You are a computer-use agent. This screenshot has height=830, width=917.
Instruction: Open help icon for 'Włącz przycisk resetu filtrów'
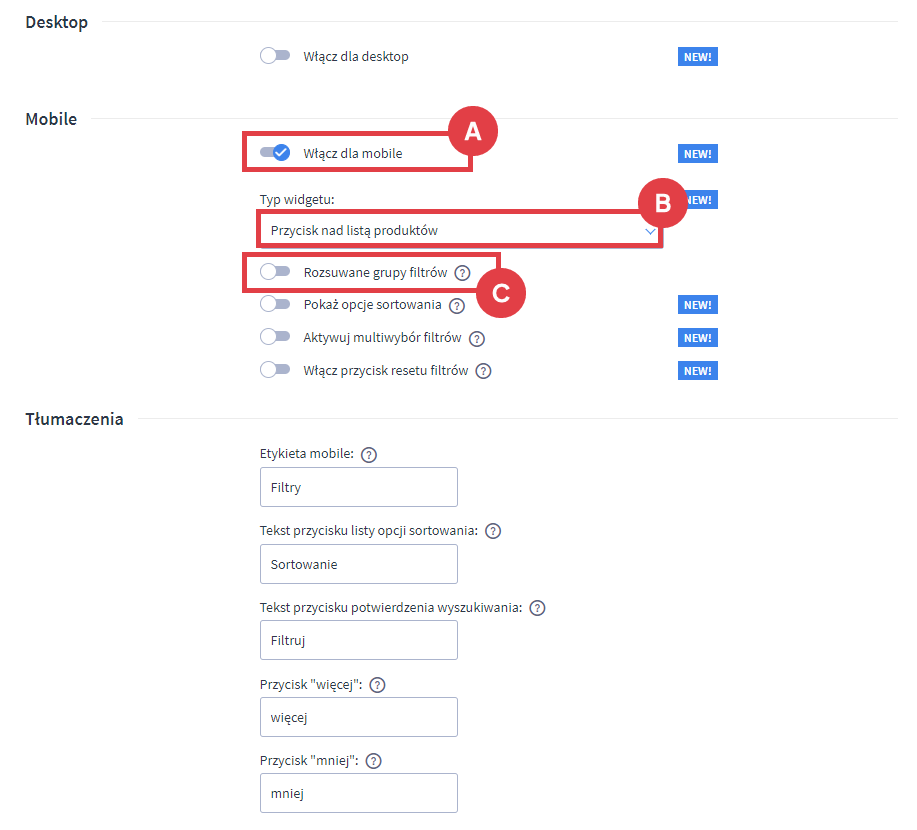click(x=483, y=371)
